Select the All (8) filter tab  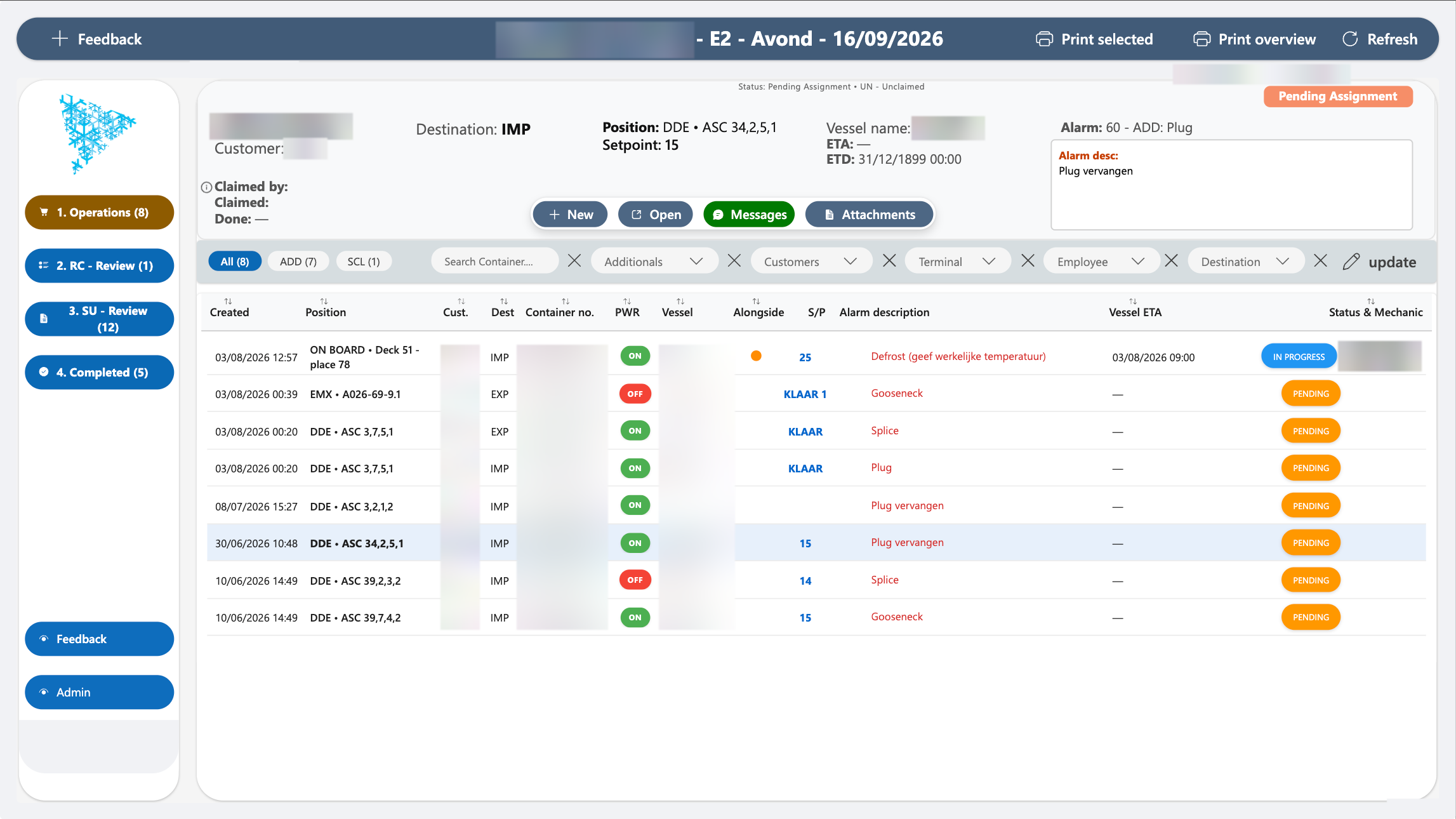[x=235, y=262]
